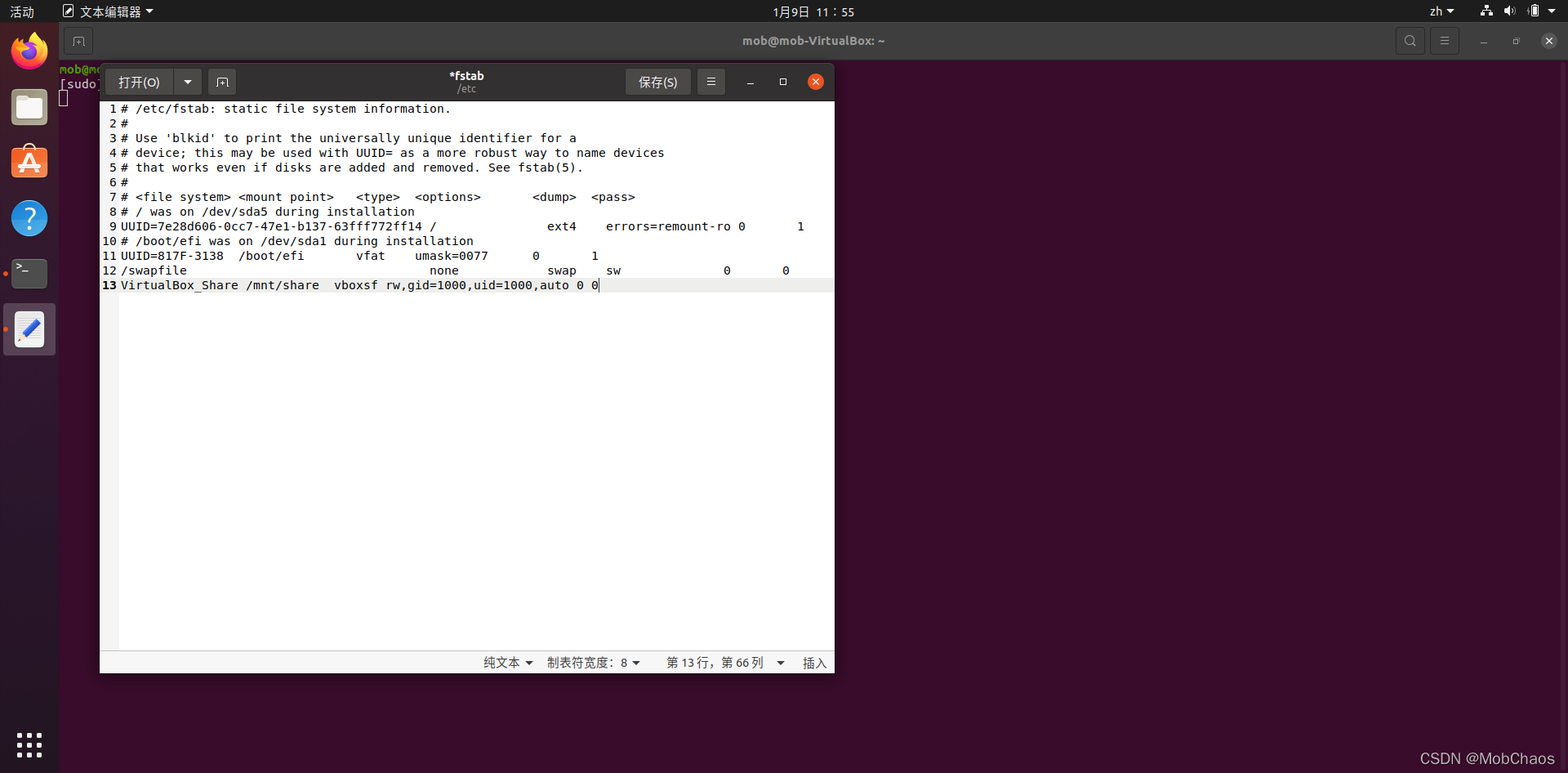
Task: Click errors=remount-ro option text
Action: click(668, 226)
